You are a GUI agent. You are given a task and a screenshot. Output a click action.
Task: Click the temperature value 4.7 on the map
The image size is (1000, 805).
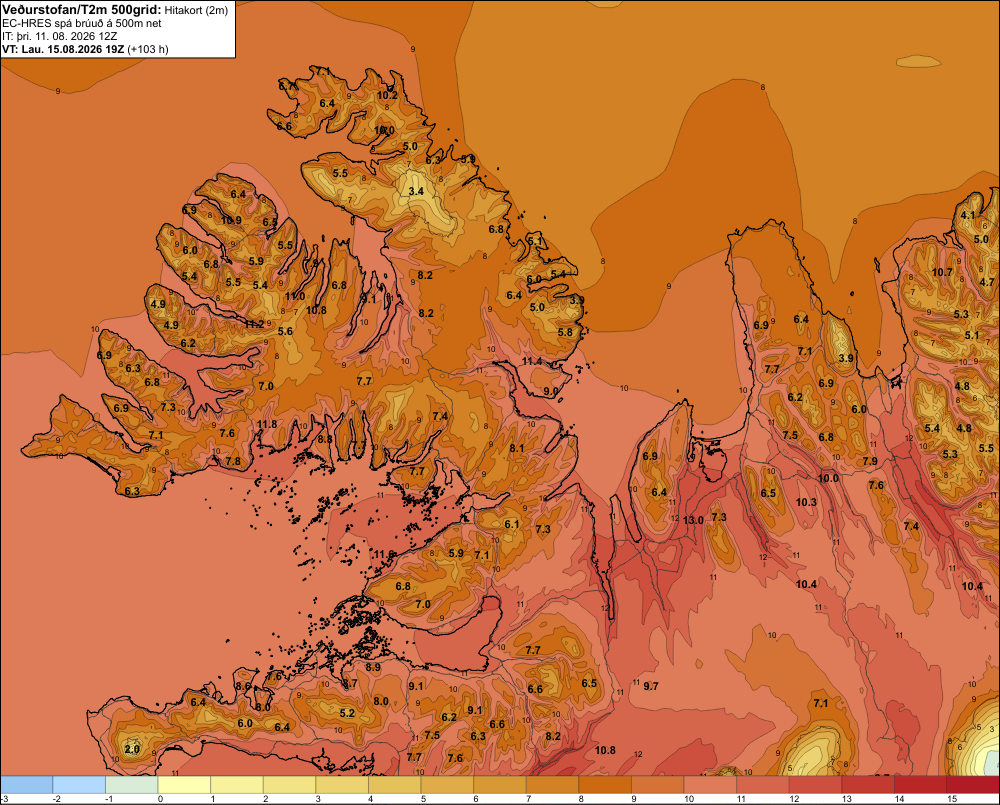[x=987, y=282]
